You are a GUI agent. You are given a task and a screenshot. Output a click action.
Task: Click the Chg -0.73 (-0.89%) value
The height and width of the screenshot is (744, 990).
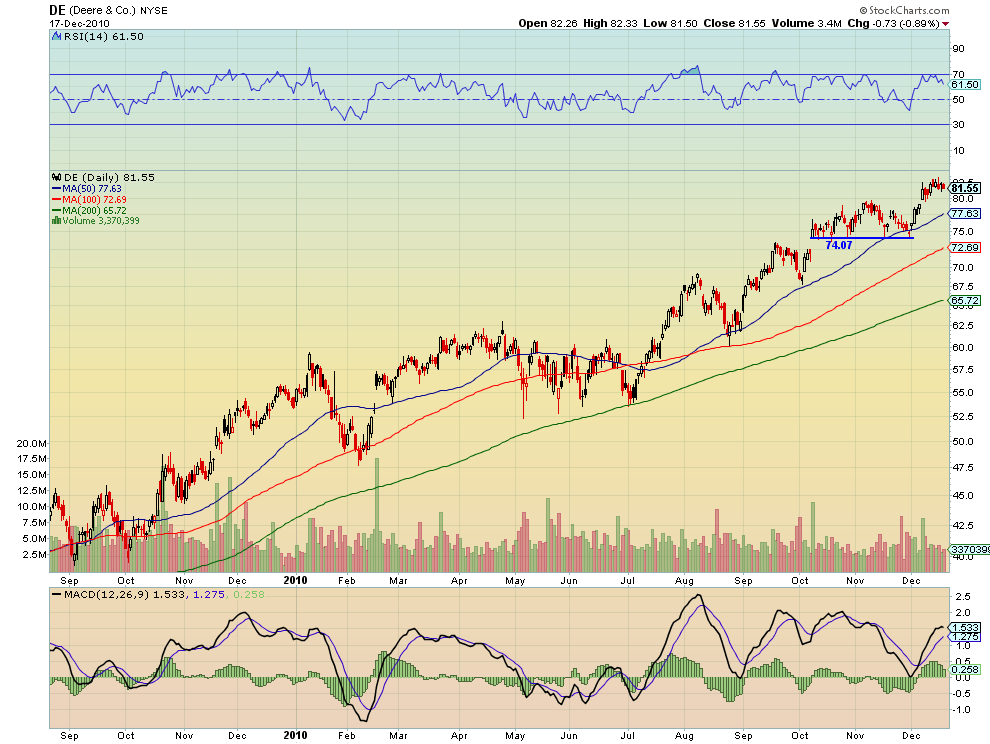pyautogui.click(x=893, y=23)
